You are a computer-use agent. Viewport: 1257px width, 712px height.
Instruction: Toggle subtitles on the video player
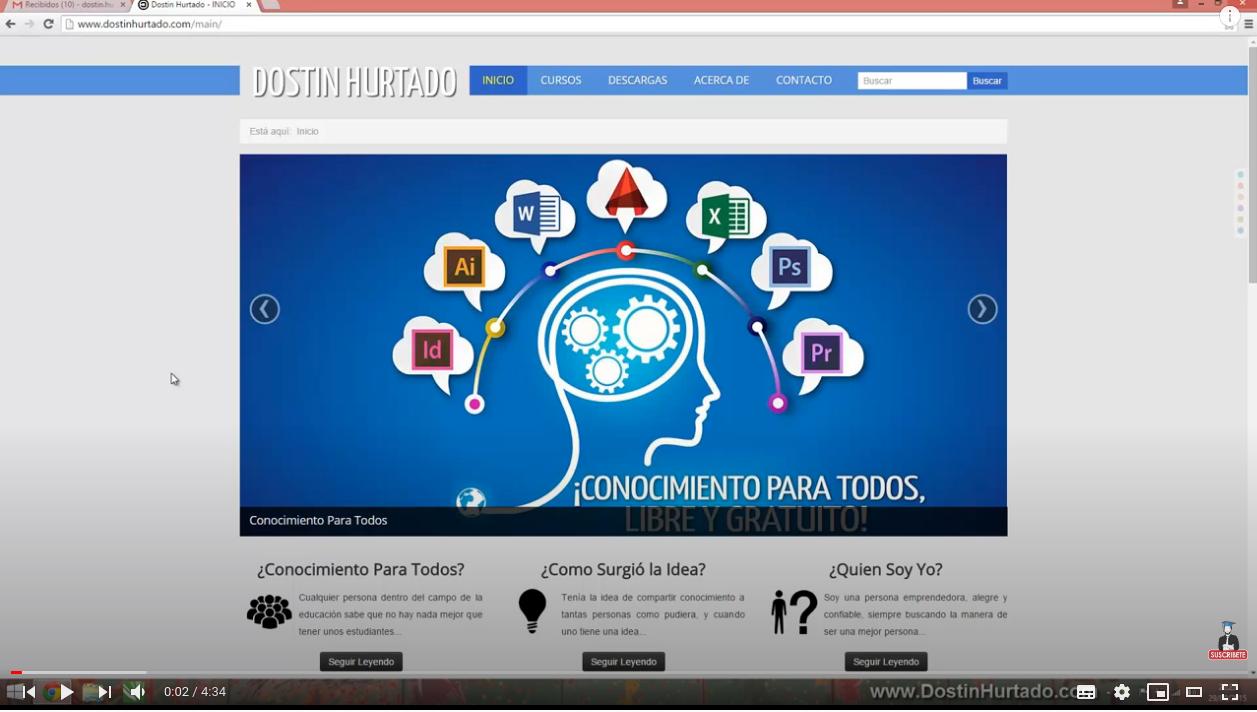(x=1086, y=692)
